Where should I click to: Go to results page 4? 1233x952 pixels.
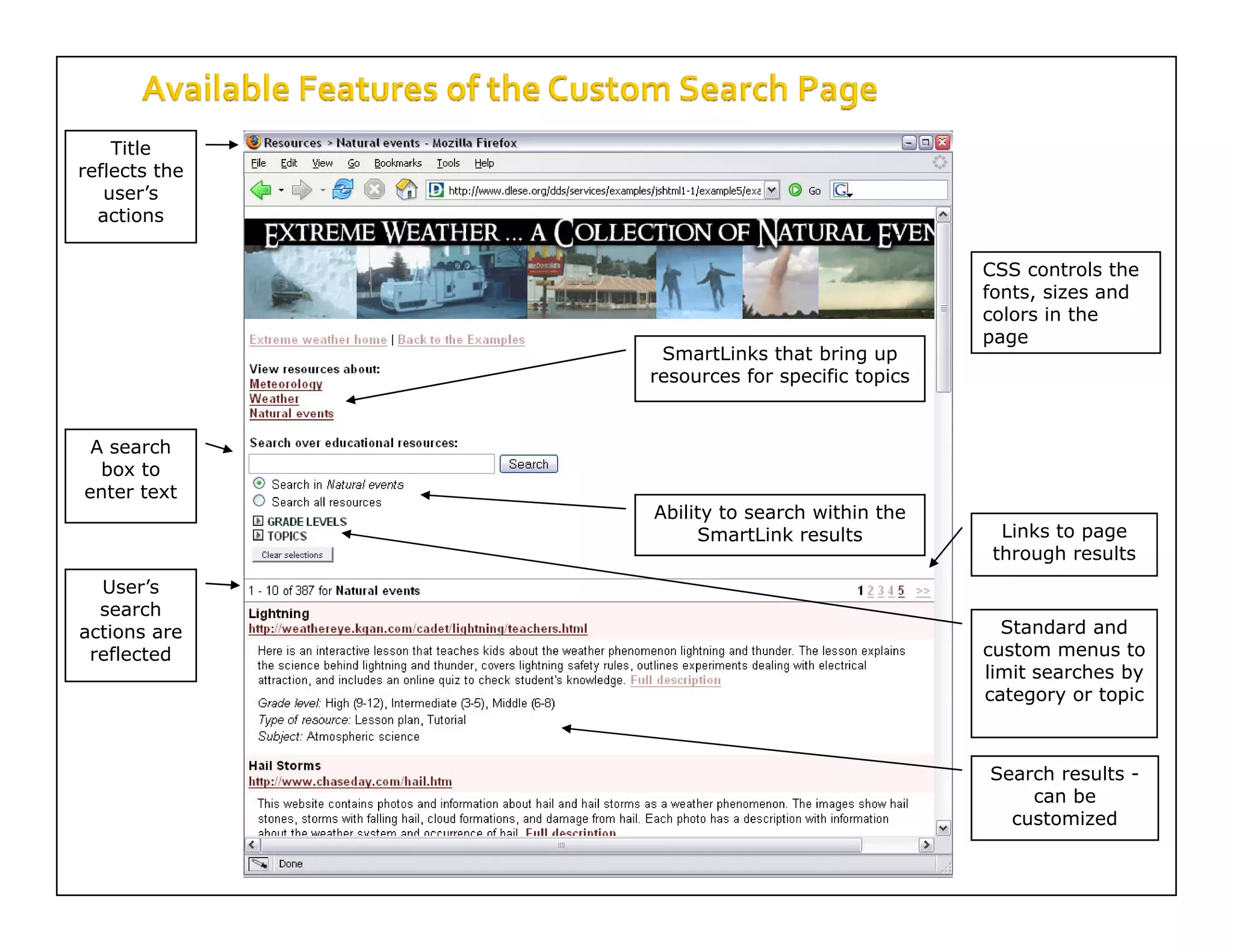890,591
